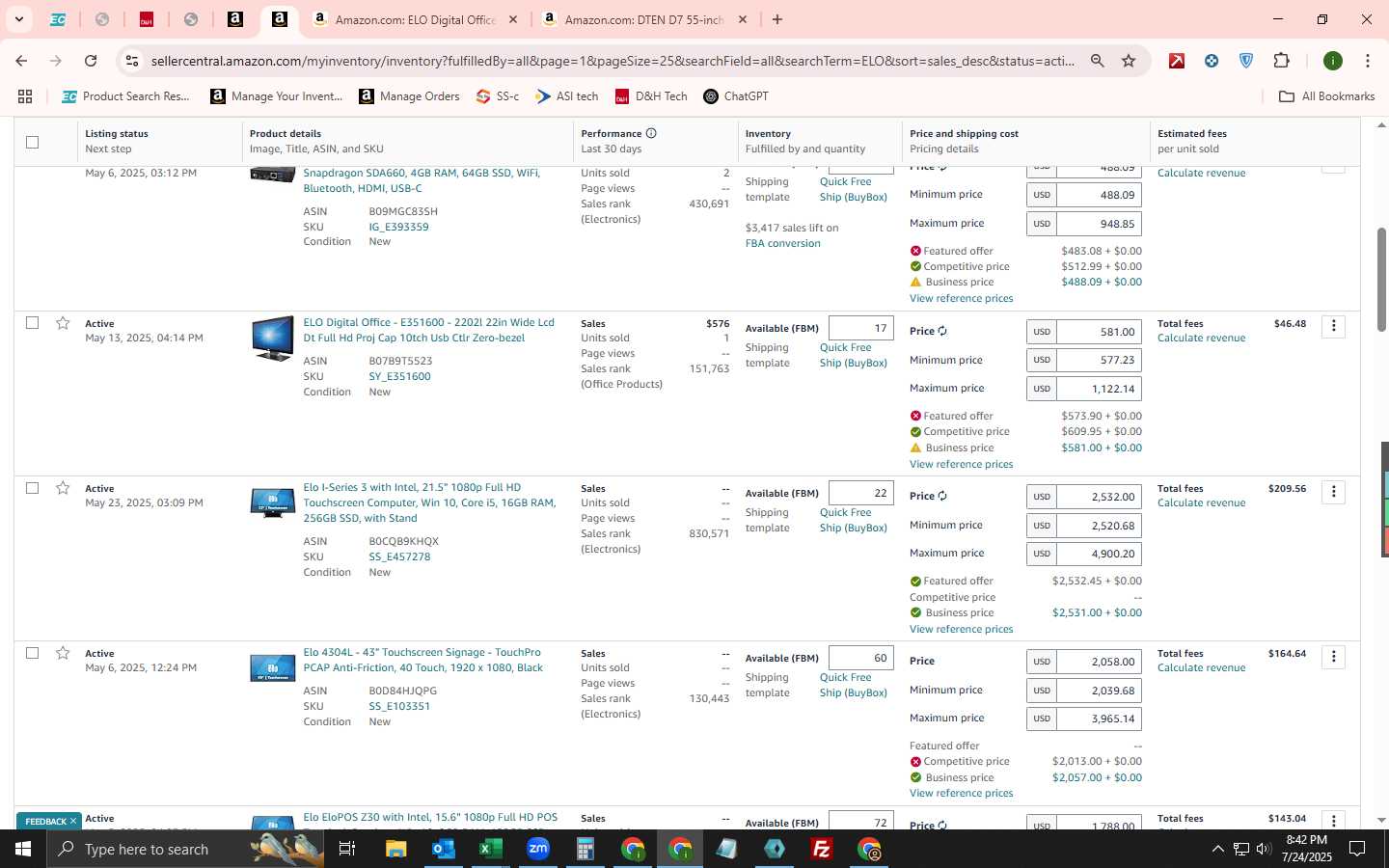
Task: Star the Elo 4304L listing
Action: pos(63,653)
